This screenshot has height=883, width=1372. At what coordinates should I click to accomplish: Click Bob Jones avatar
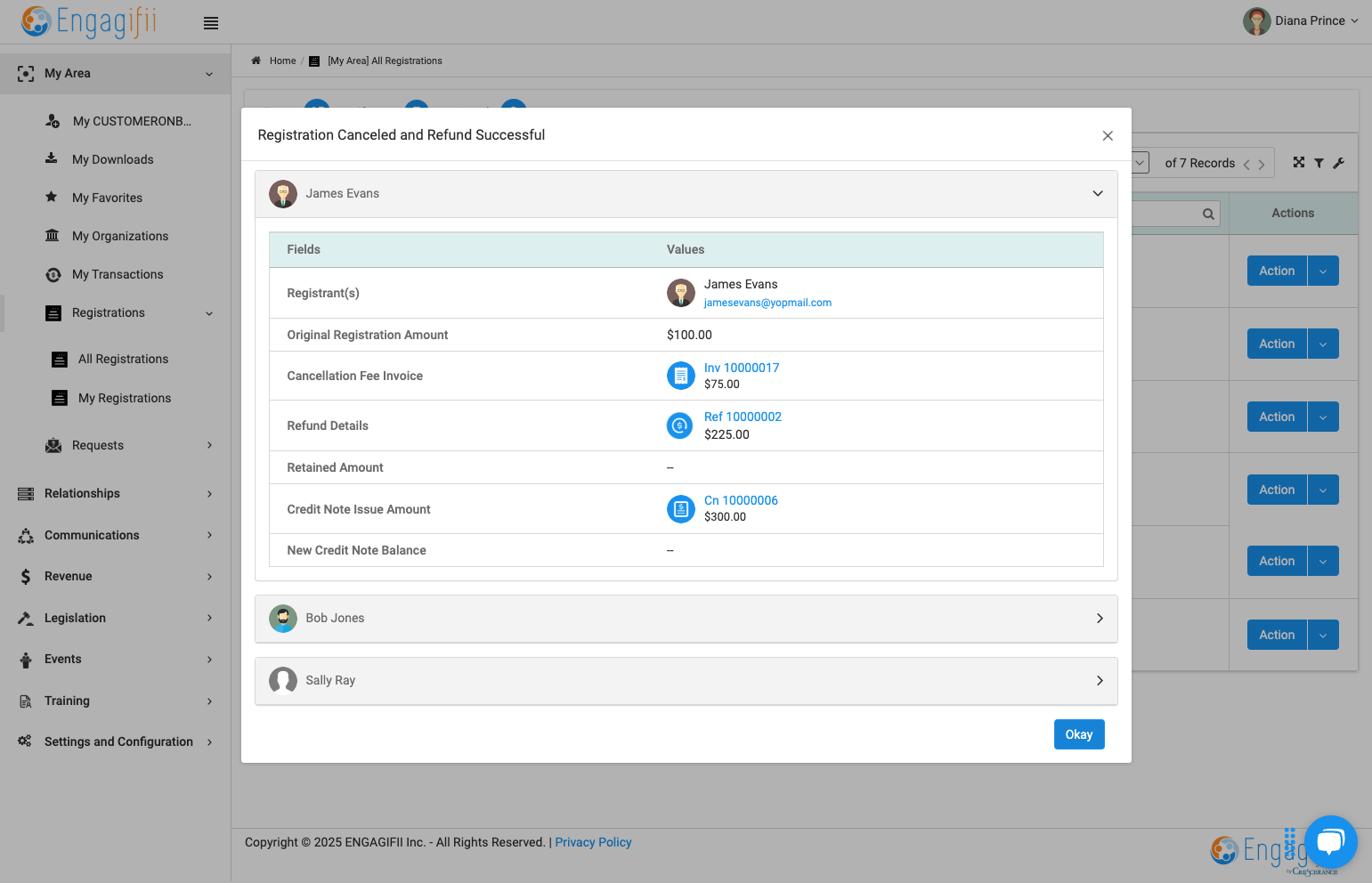pyautogui.click(x=283, y=619)
